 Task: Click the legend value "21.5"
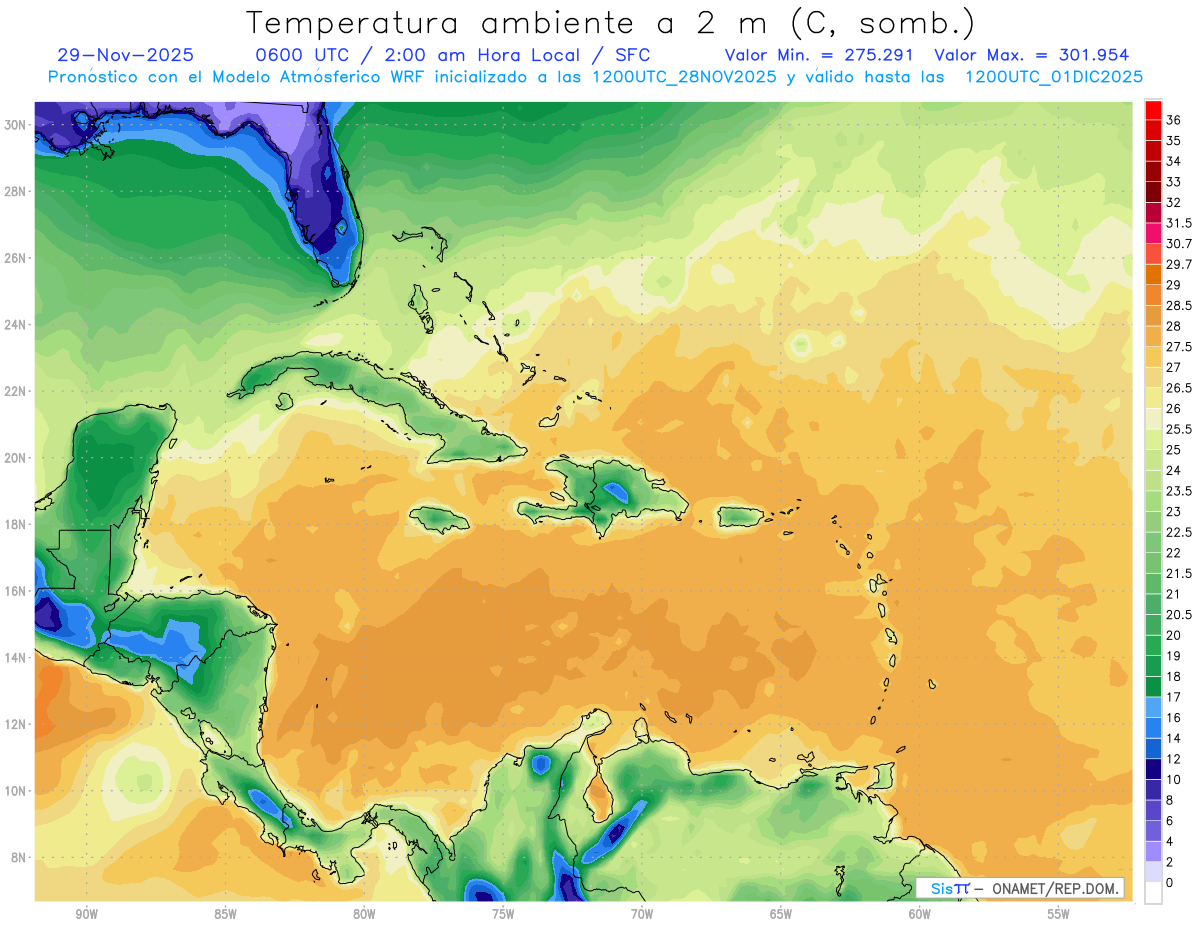coord(1179,573)
